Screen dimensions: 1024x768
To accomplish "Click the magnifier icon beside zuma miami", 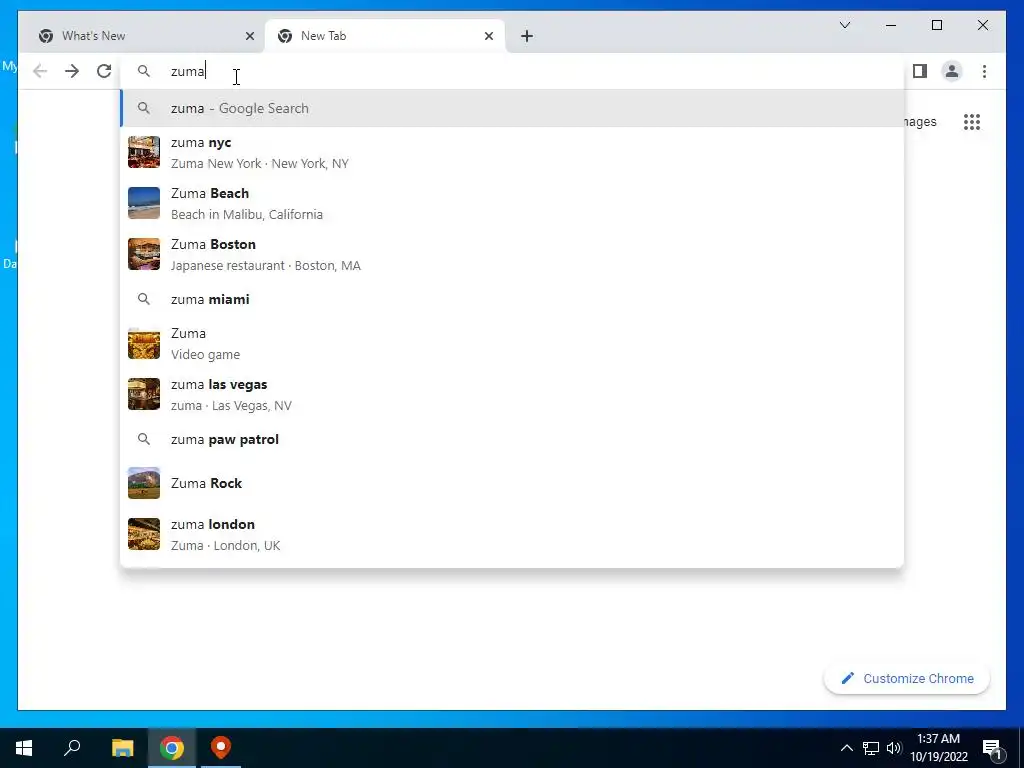I will 144,299.
